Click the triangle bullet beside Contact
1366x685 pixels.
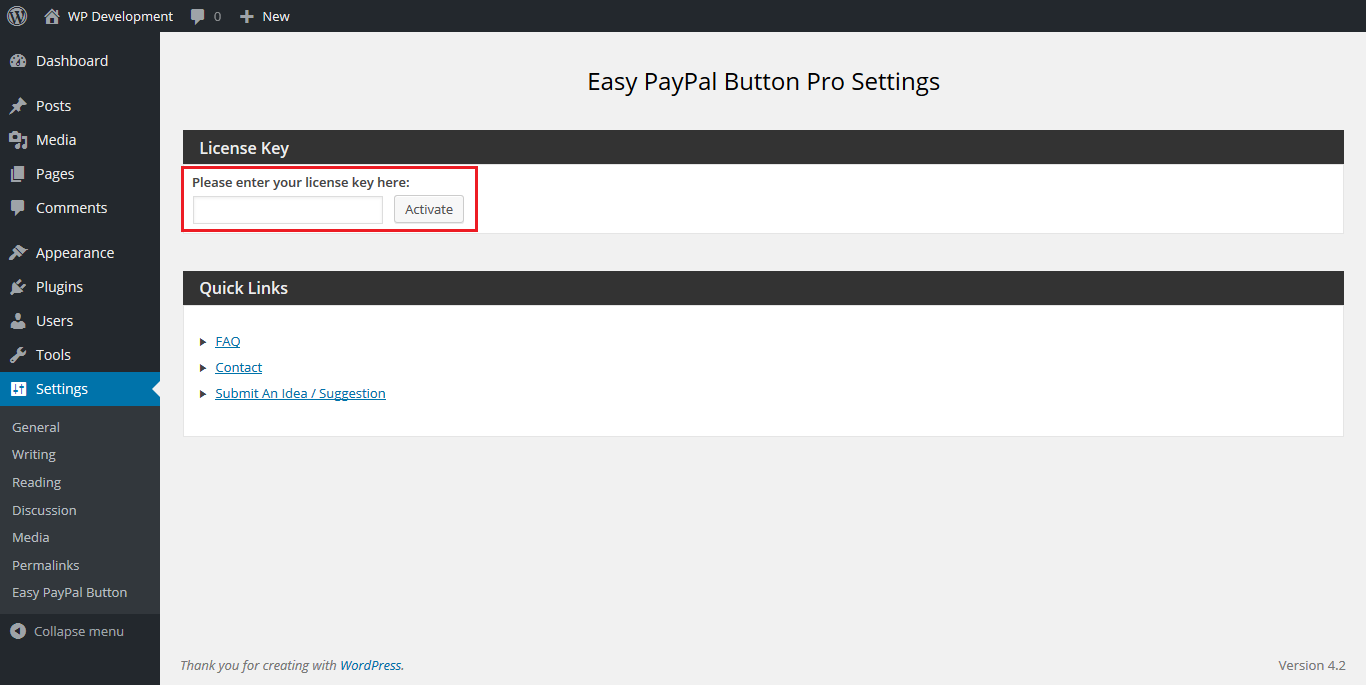tap(204, 368)
